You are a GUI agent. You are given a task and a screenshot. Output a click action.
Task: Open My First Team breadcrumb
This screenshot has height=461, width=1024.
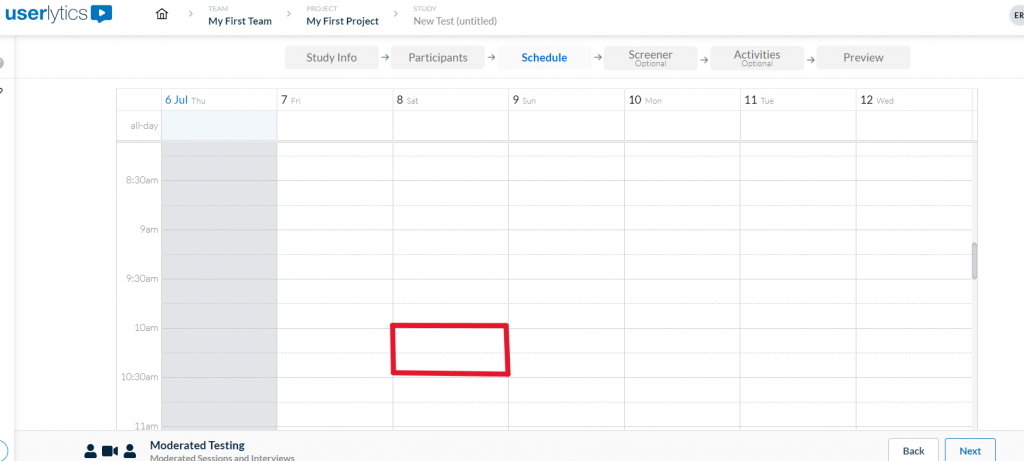pos(241,20)
